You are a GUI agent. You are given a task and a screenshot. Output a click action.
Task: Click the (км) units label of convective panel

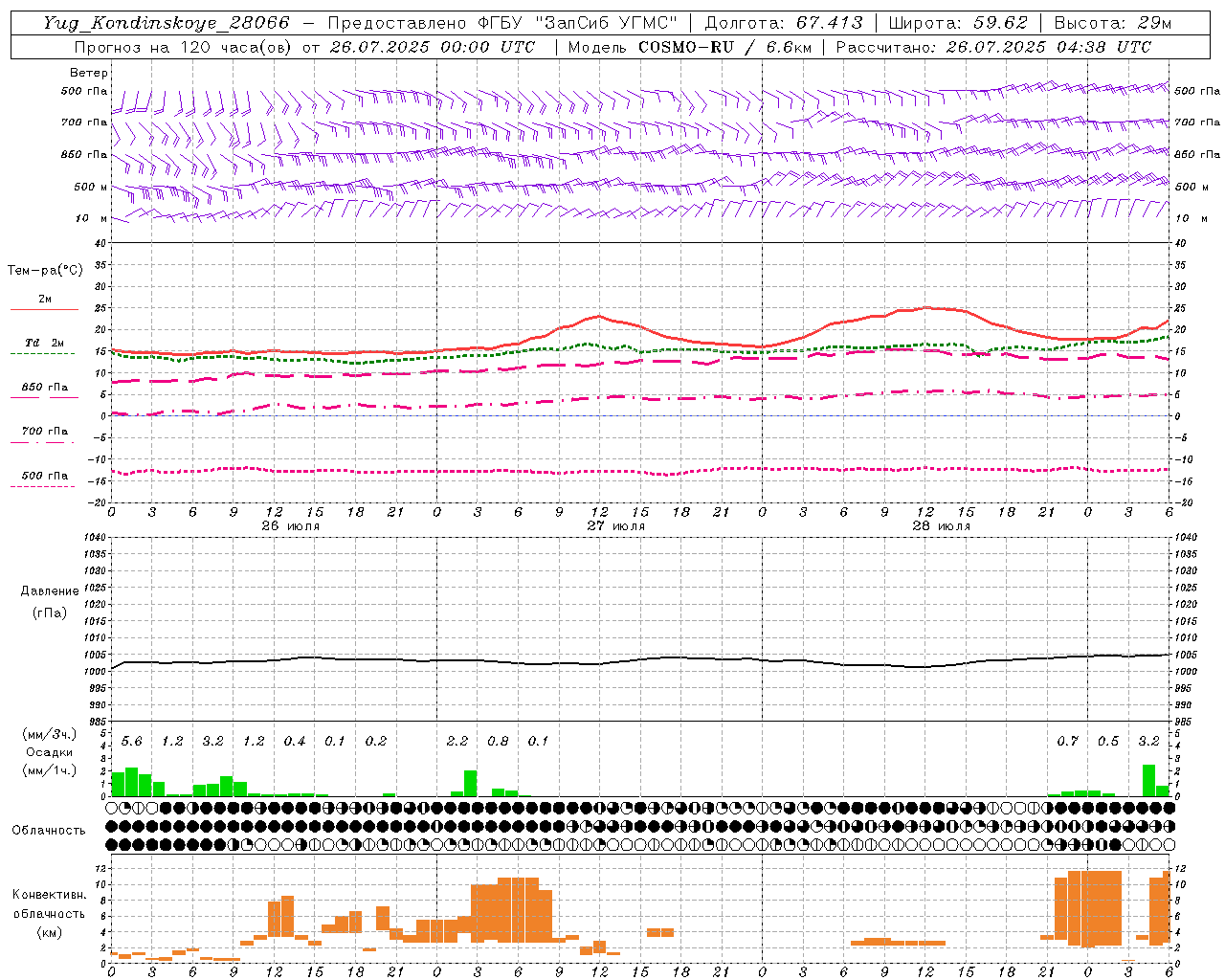50,931
